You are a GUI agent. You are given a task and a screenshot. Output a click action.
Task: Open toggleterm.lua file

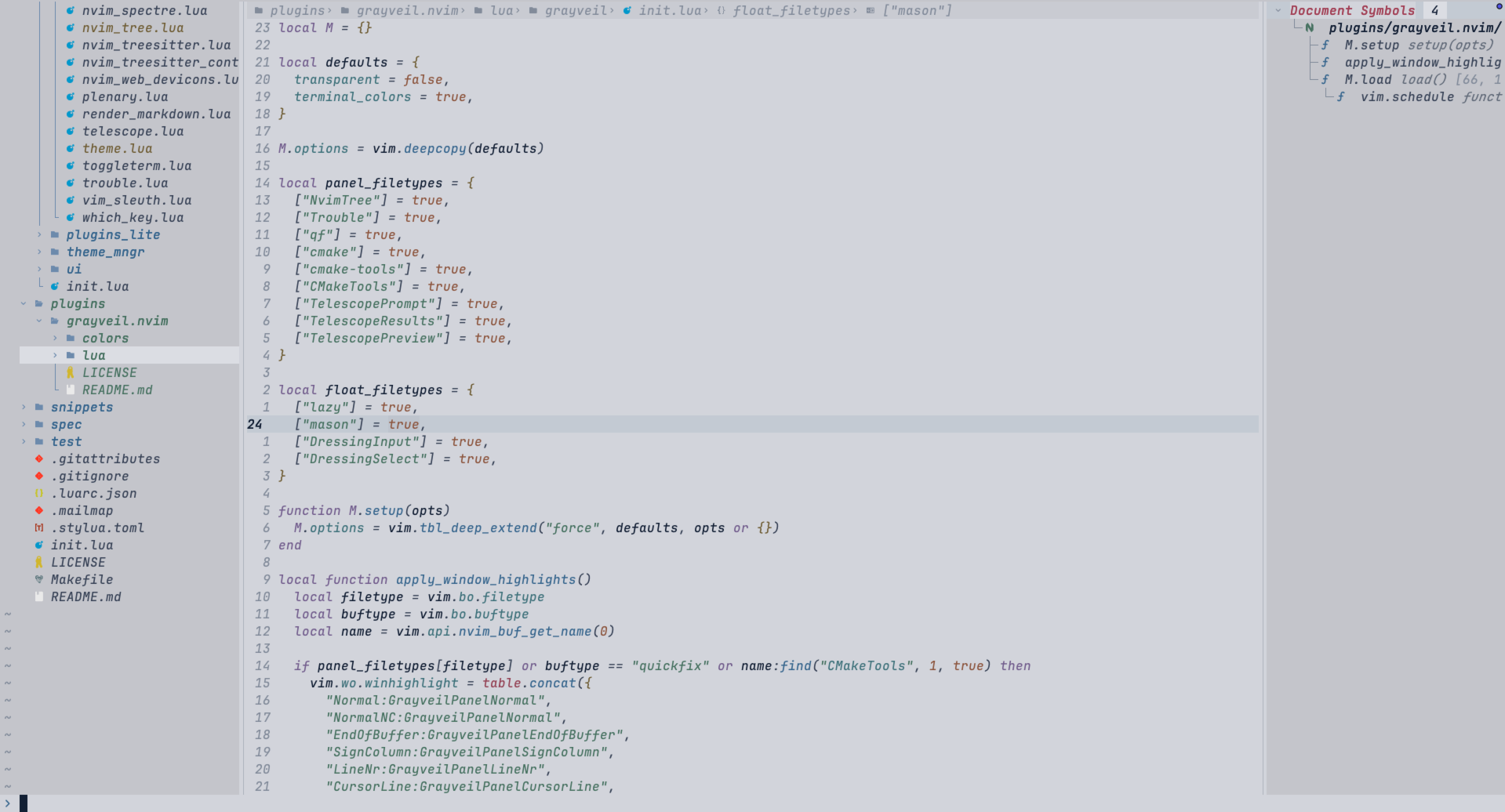click(x=136, y=165)
